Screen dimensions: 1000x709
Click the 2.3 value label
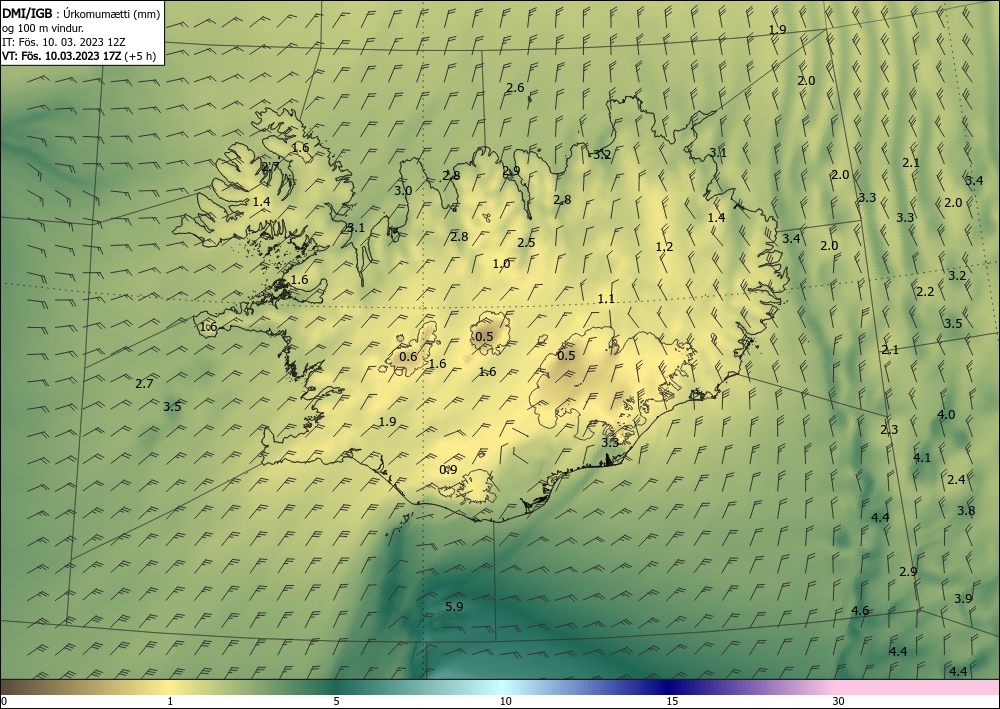coord(889,429)
